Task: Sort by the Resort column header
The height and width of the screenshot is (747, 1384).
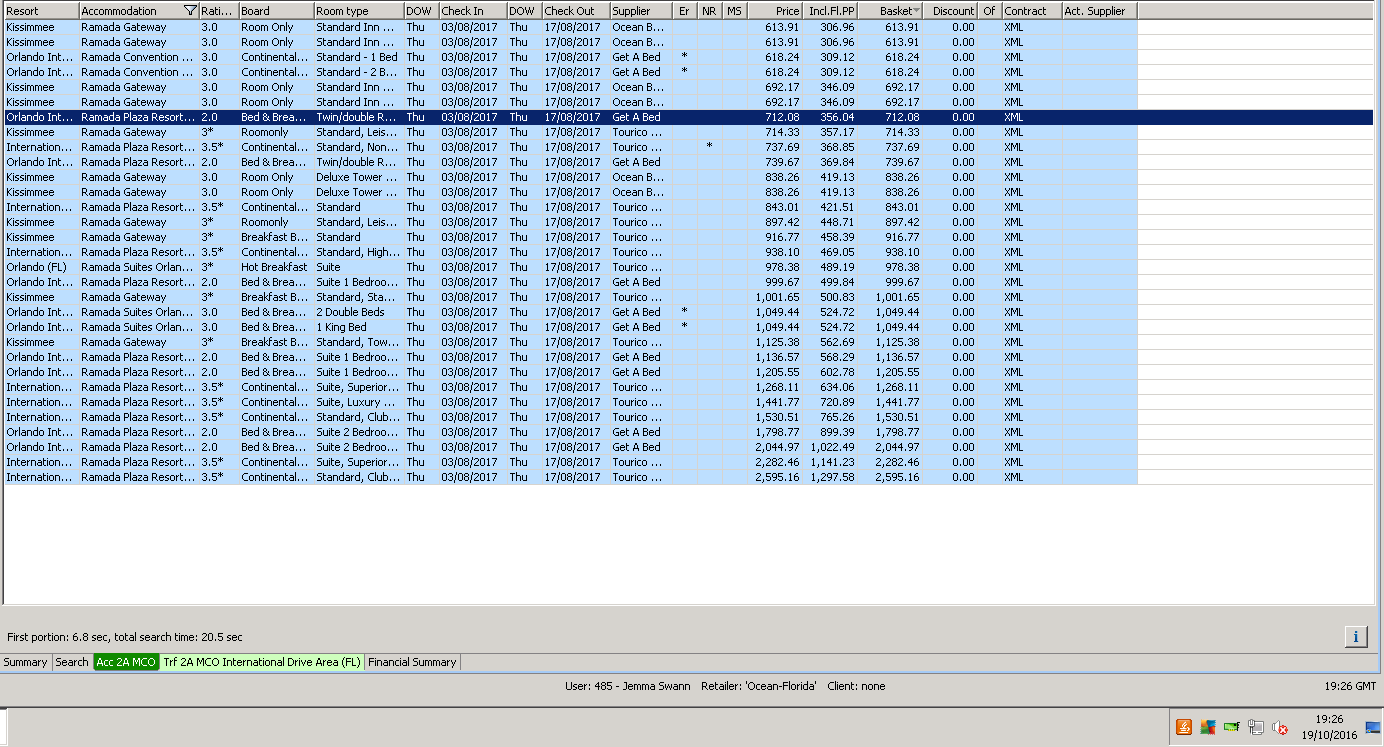Action: click(x=41, y=11)
